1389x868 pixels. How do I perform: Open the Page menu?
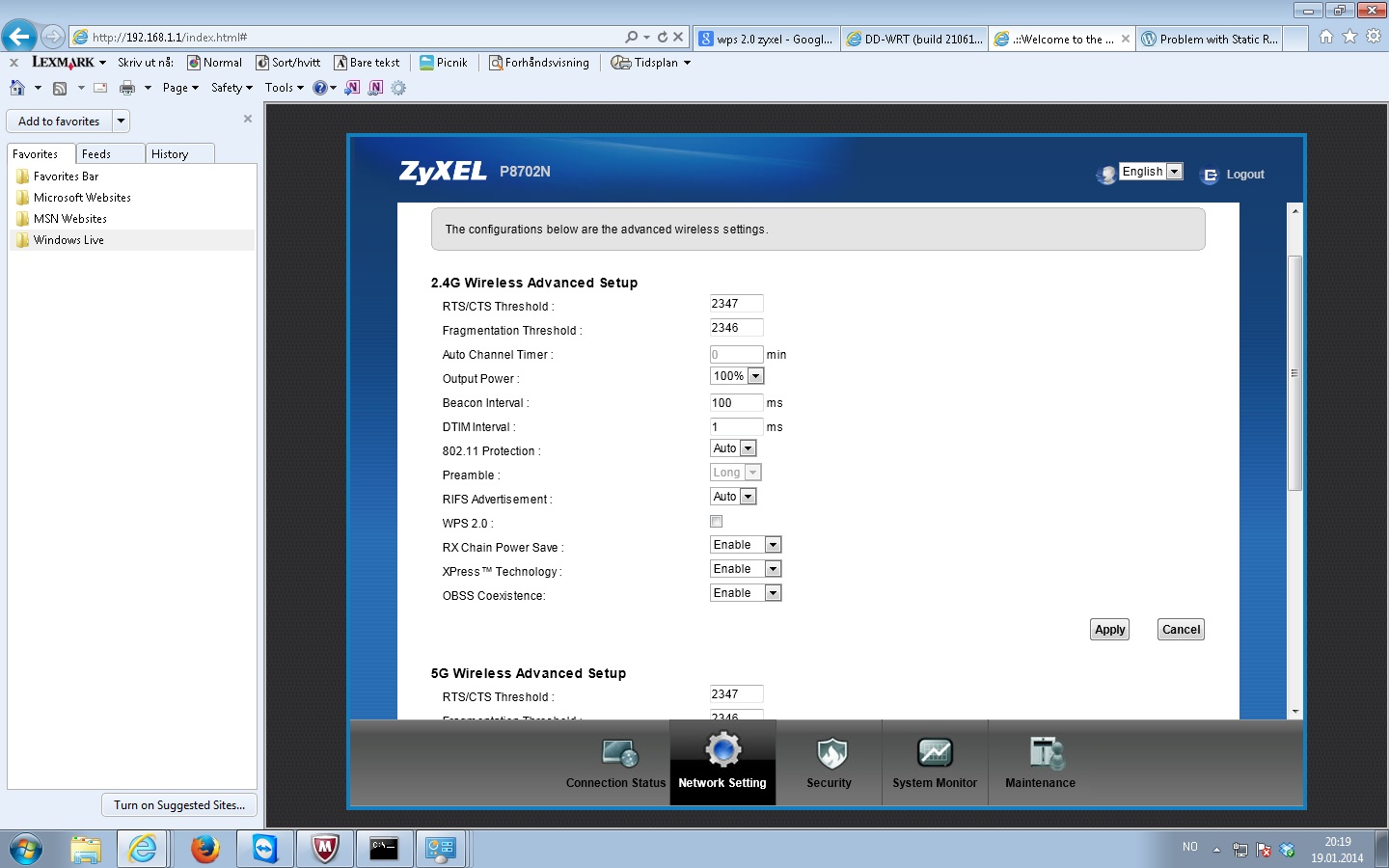pos(180,88)
